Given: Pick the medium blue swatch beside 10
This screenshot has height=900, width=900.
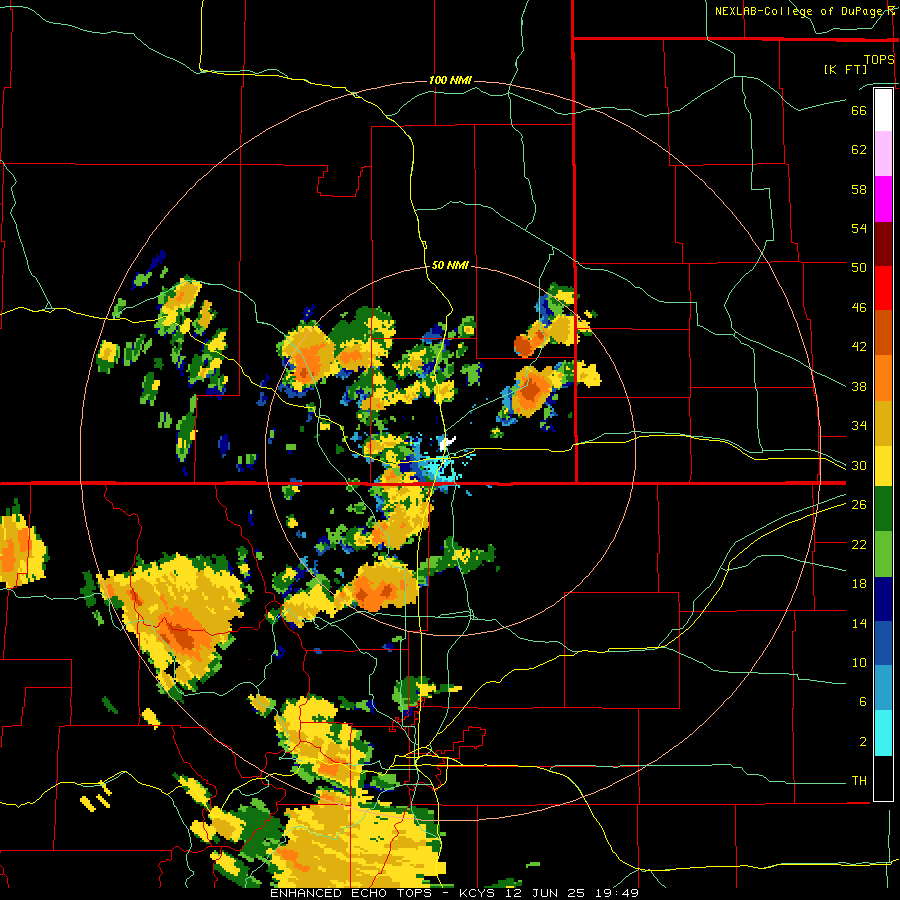Looking at the screenshot, I should point(883,643).
